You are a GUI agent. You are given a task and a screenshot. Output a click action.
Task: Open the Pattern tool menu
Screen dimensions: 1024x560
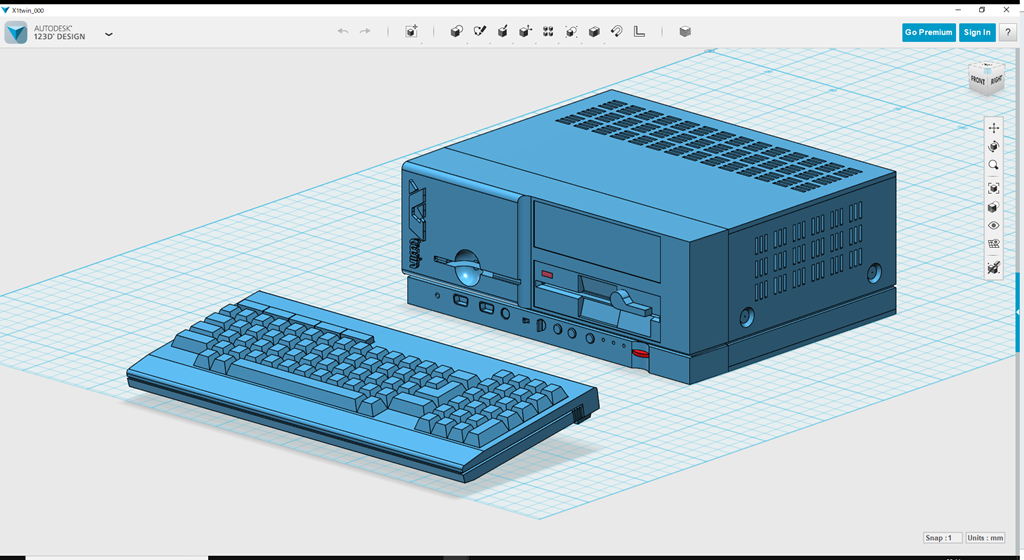pyautogui.click(x=548, y=32)
